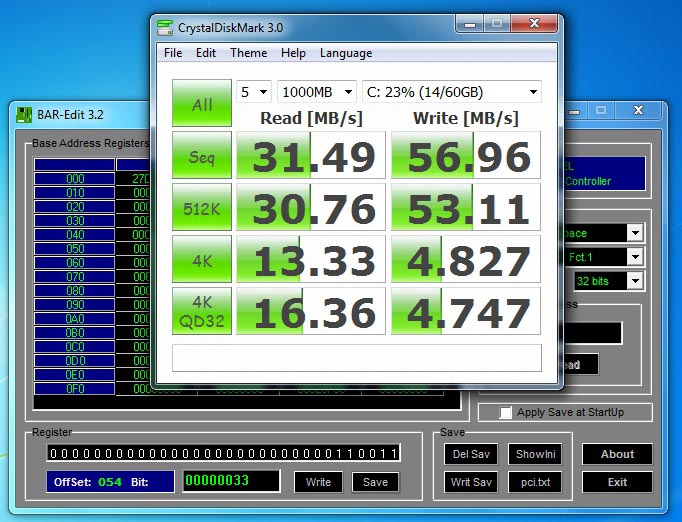
Task: Click the empty comment field in CrystalDiskMark
Action: (x=357, y=358)
